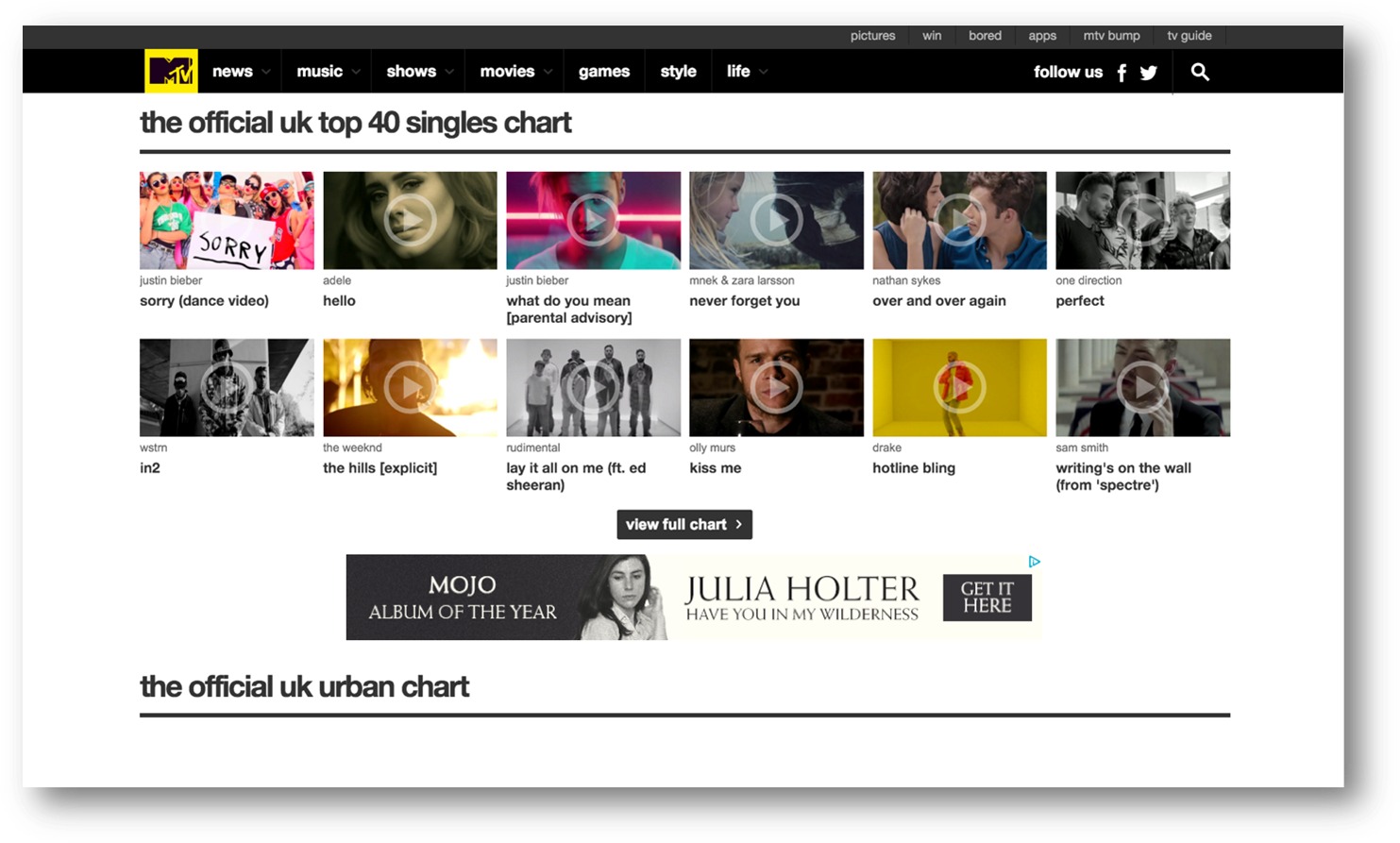Click the olly murs artist name
This screenshot has height=843, width=1400.
click(x=712, y=447)
